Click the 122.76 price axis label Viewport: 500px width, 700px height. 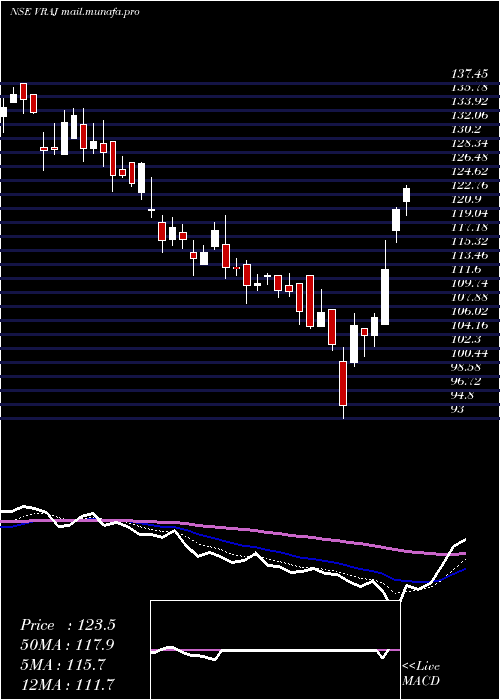pos(469,186)
